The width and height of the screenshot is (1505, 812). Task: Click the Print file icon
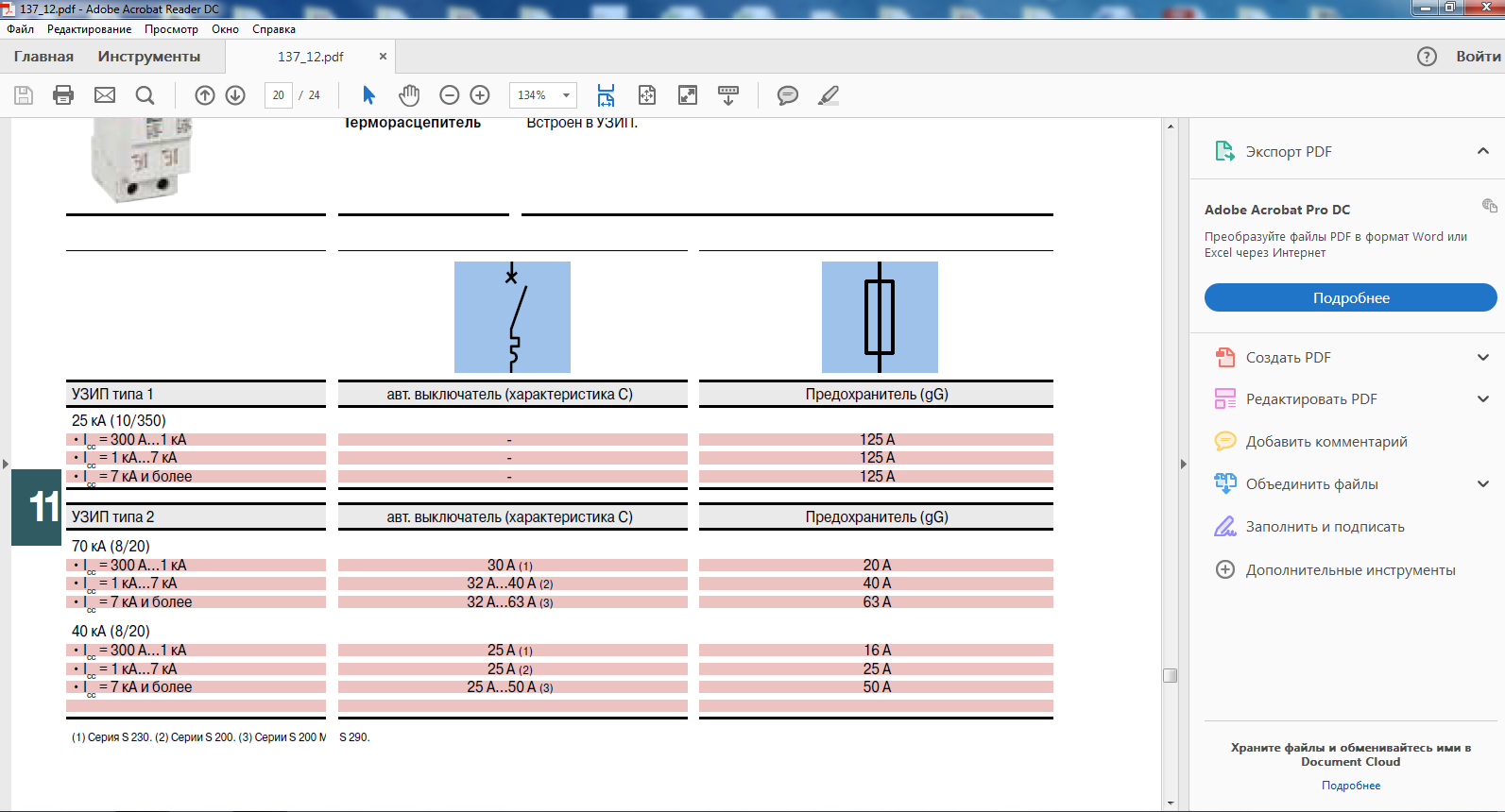click(x=63, y=95)
